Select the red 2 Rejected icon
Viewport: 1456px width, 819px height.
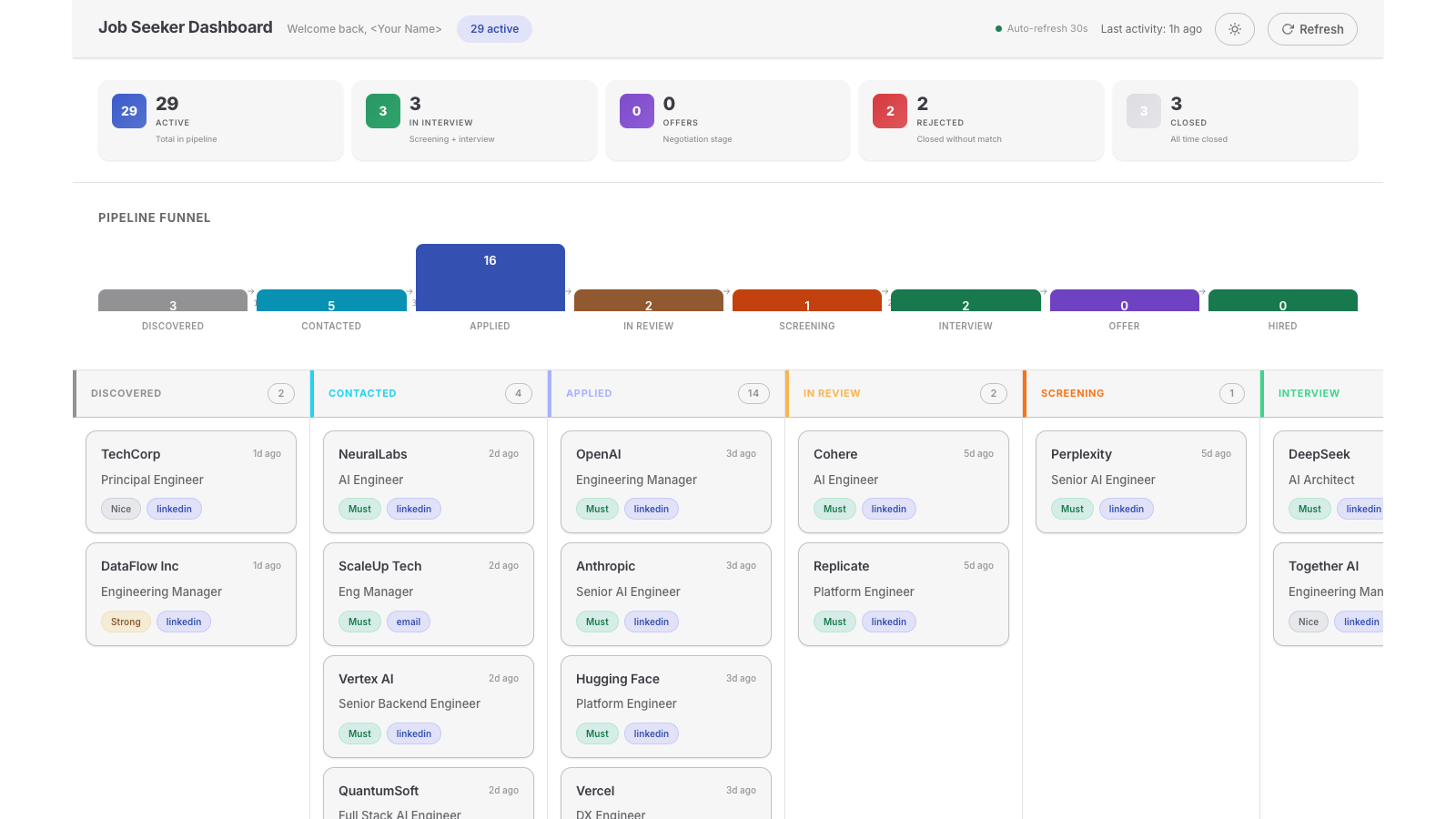pos(890,111)
